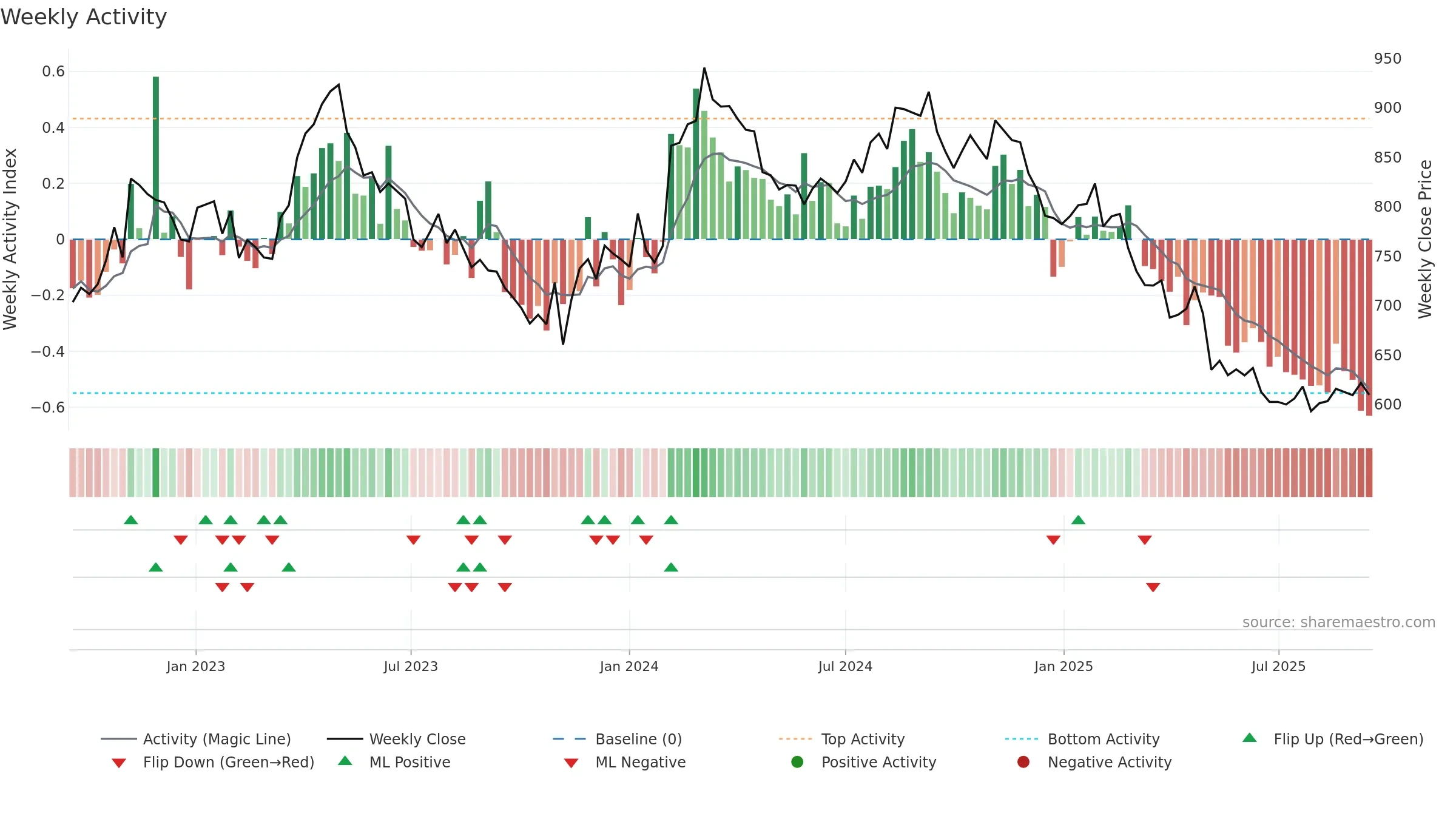
Task: Click the Bottom Activity cyan dotted line sample
Action: tap(1022, 739)
